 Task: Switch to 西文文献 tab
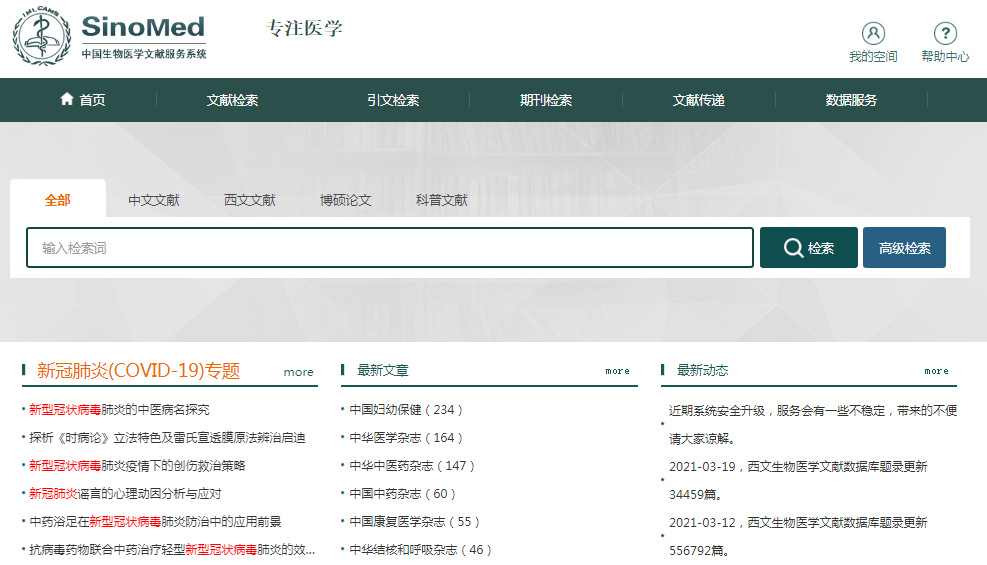point(250,200)
